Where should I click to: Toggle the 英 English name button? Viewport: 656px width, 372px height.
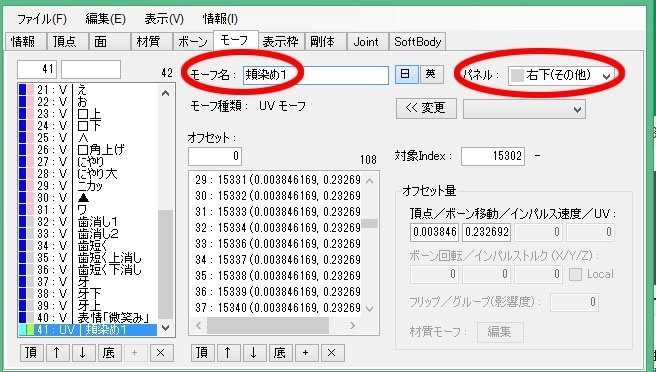pos(431,74)
